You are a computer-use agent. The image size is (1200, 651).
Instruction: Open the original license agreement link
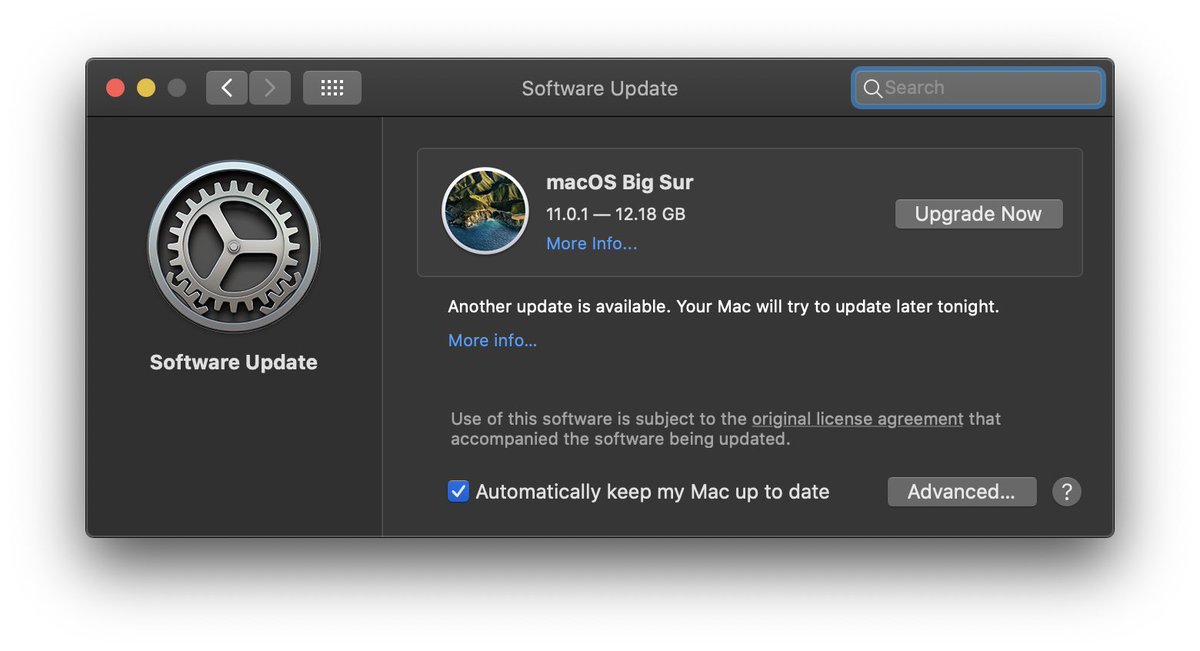pos(858,419)
